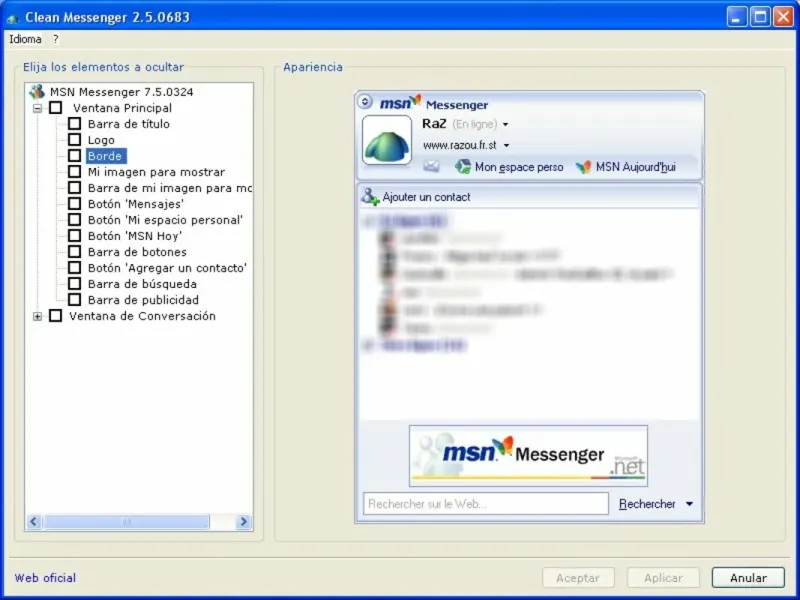Click the Aplicar button
Viewport: 800px width, 600px height.
coord(663,578)
